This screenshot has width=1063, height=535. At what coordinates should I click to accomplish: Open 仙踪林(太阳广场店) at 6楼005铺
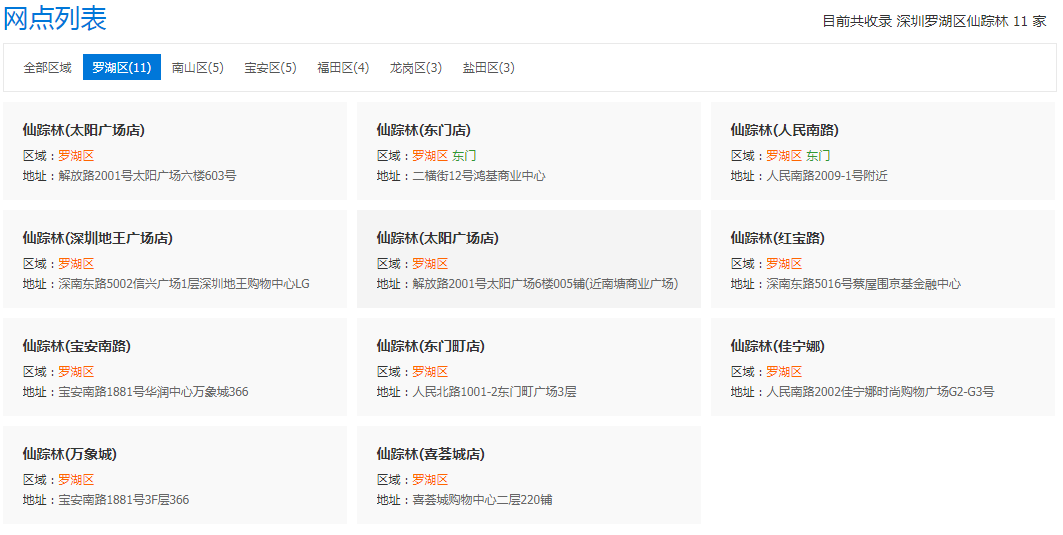coord(437,238)
